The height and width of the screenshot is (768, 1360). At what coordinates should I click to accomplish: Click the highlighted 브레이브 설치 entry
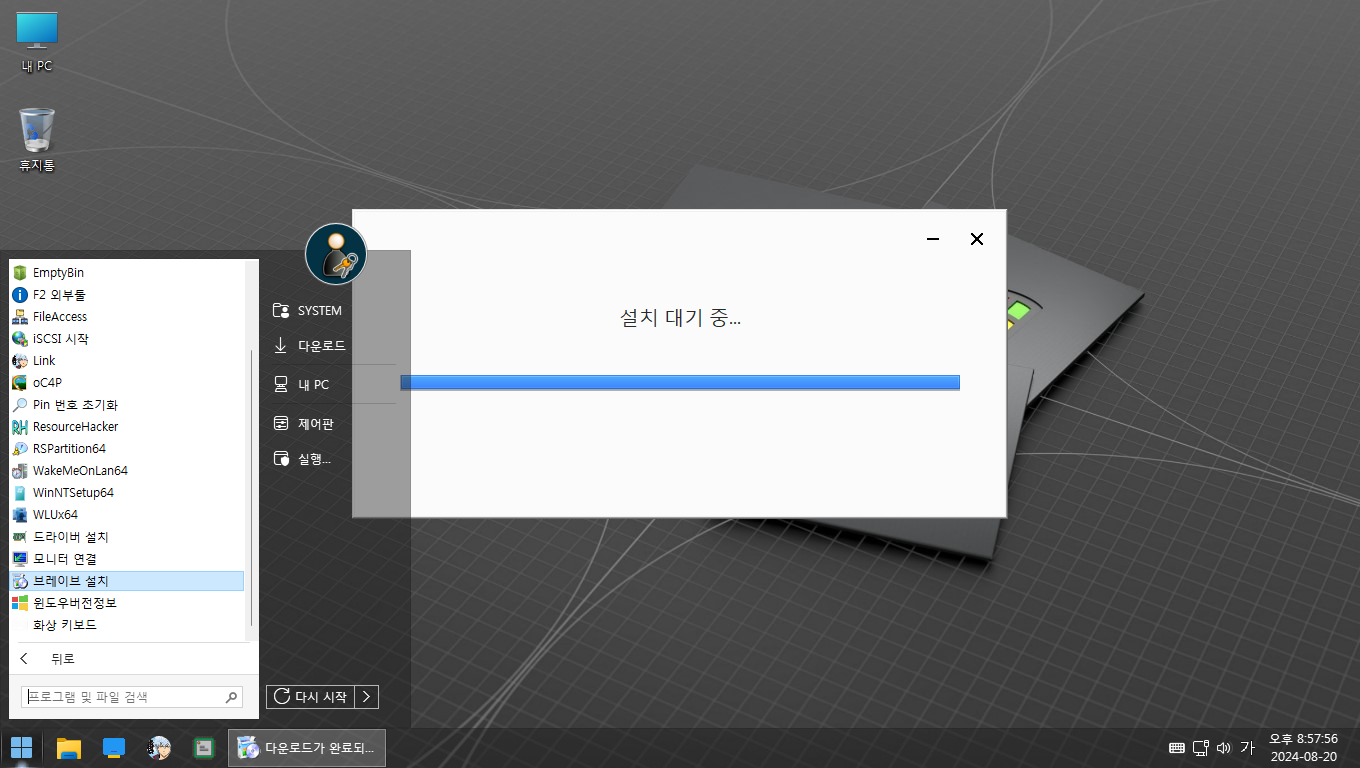point(127,580)
